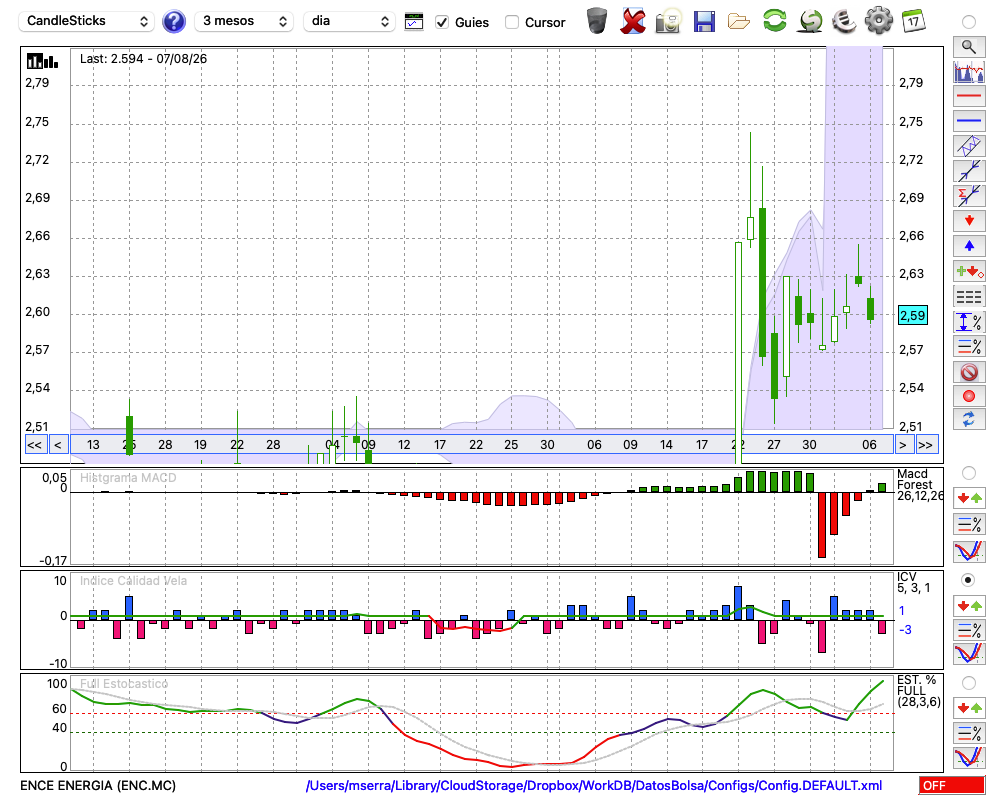Select the radio button beside the price chart
The width and height of the screenshot is (1000, 800).
pos(969,22)
